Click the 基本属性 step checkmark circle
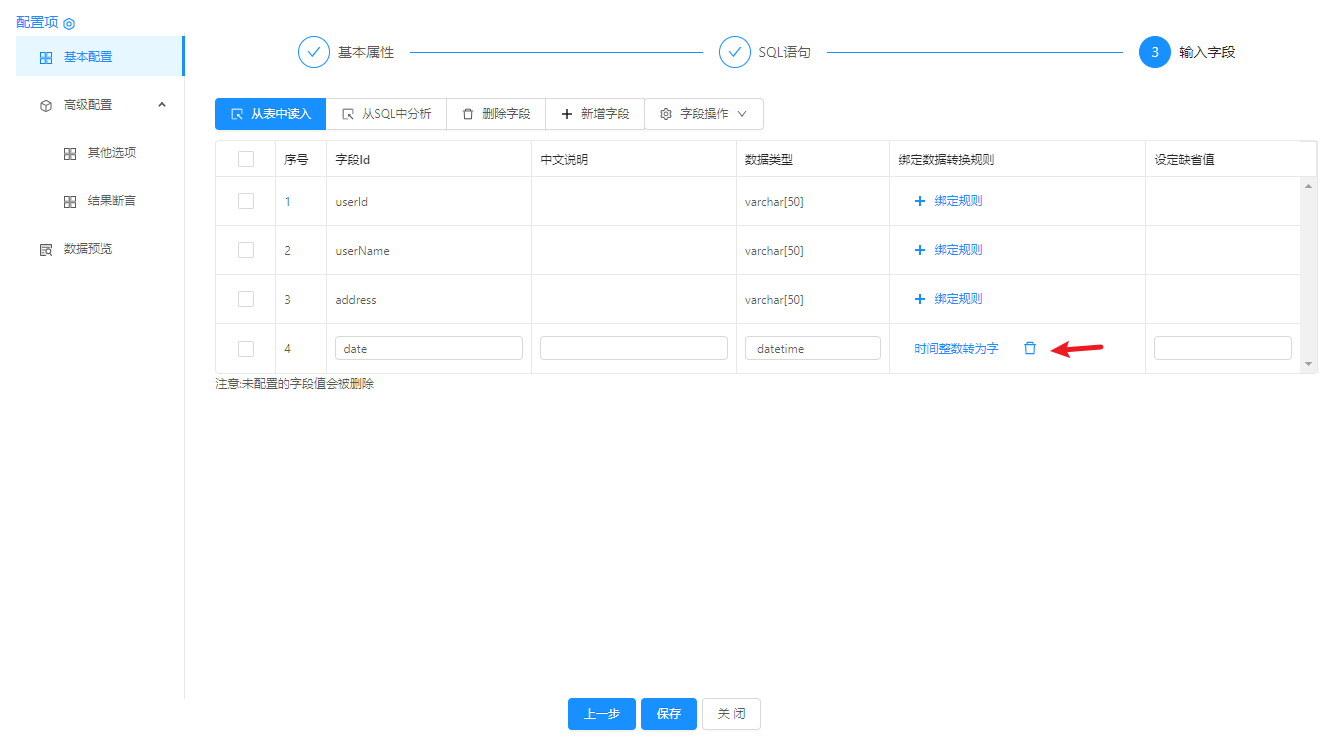 (314, 52)
